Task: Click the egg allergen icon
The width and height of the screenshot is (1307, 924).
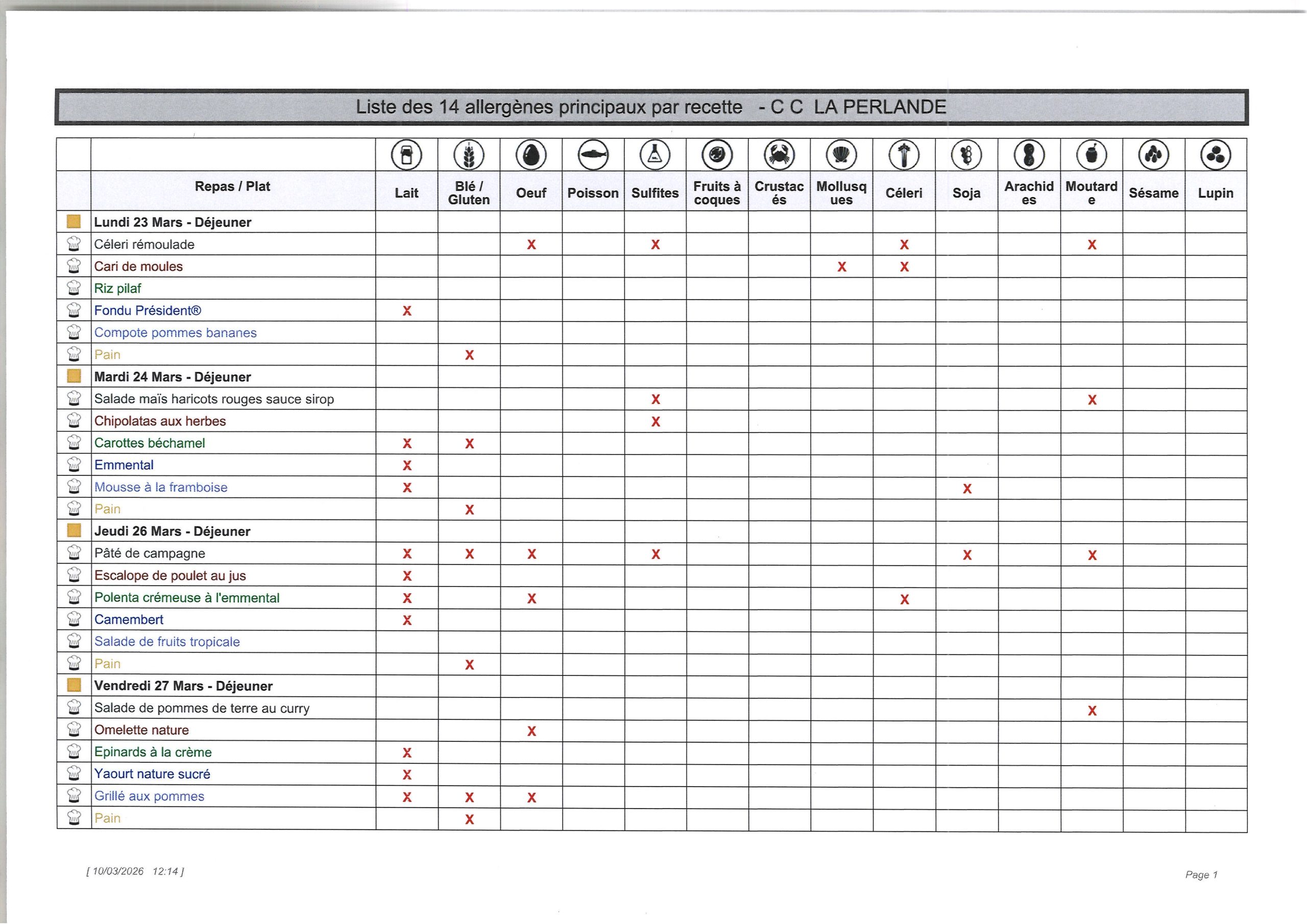Action: coord(530,155)
